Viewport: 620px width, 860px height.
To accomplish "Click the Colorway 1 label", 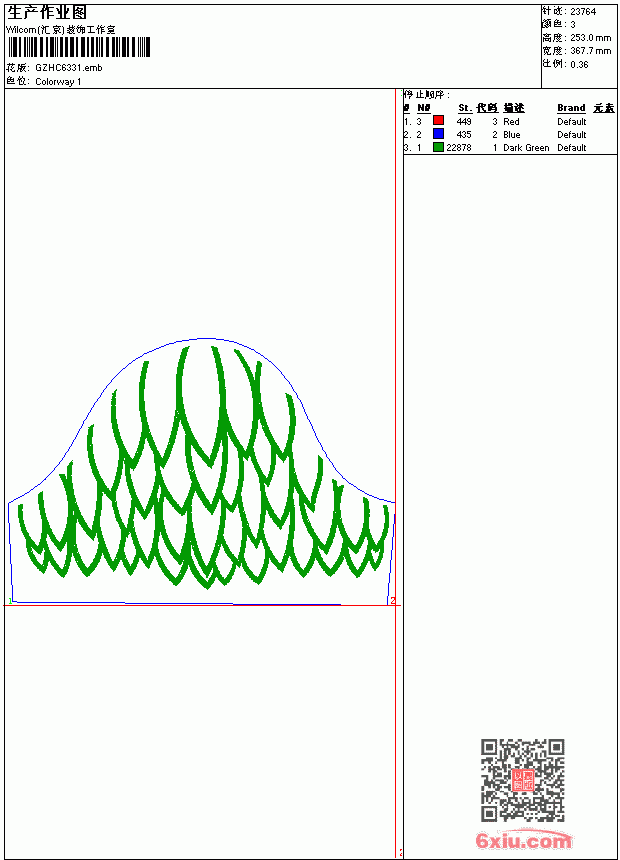I will [58, 82].
